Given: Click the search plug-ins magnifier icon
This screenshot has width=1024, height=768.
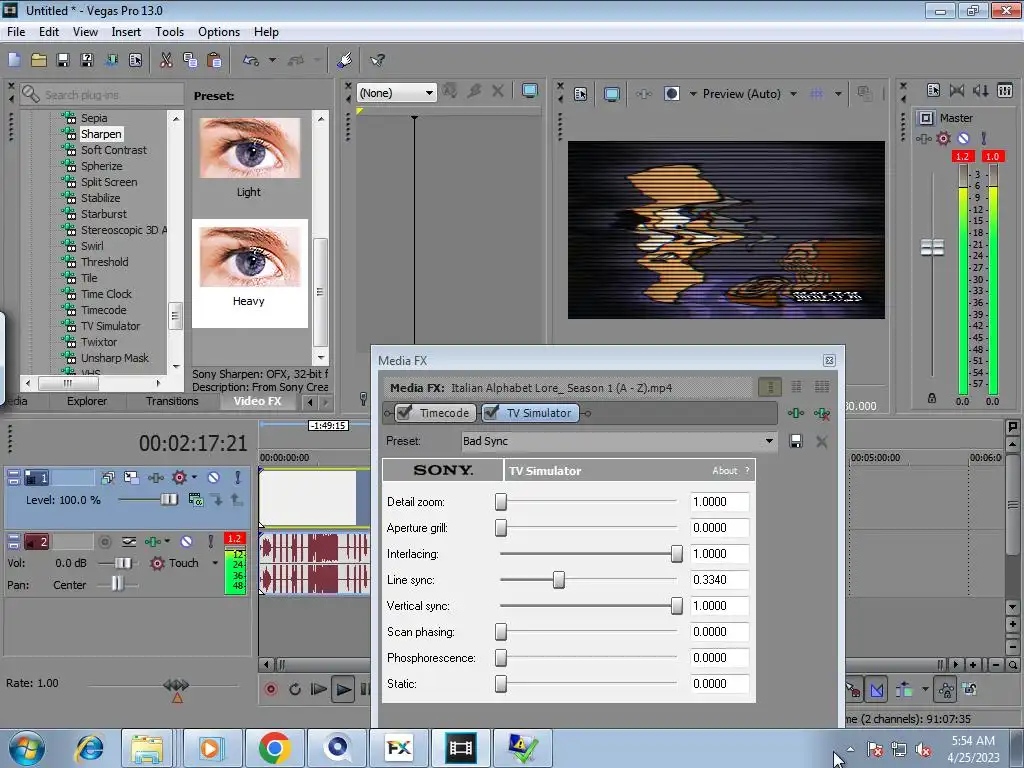Looking at the screenshot, I should click(30, 94).
